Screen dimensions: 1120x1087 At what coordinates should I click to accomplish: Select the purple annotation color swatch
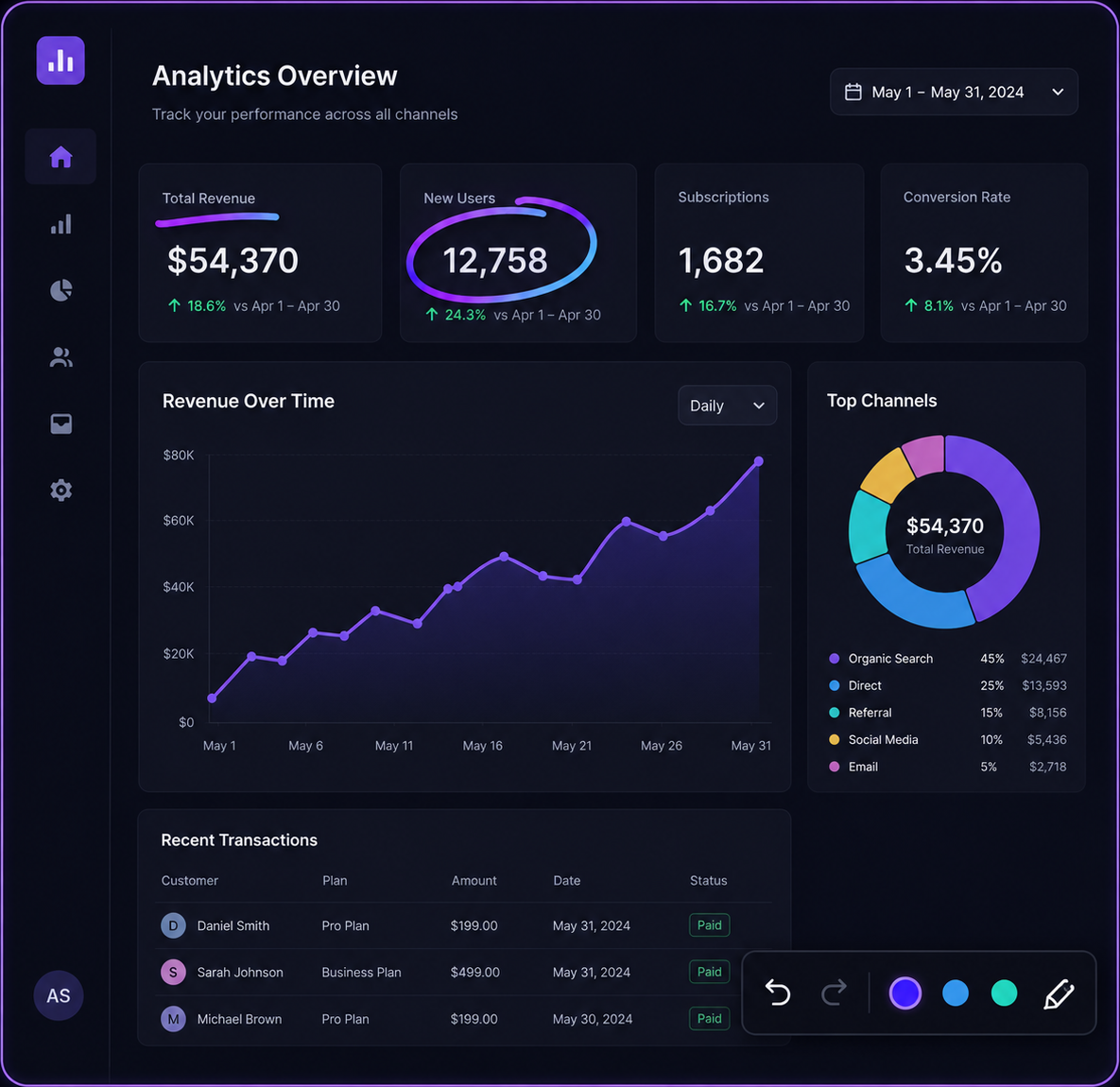coord(905,992)
